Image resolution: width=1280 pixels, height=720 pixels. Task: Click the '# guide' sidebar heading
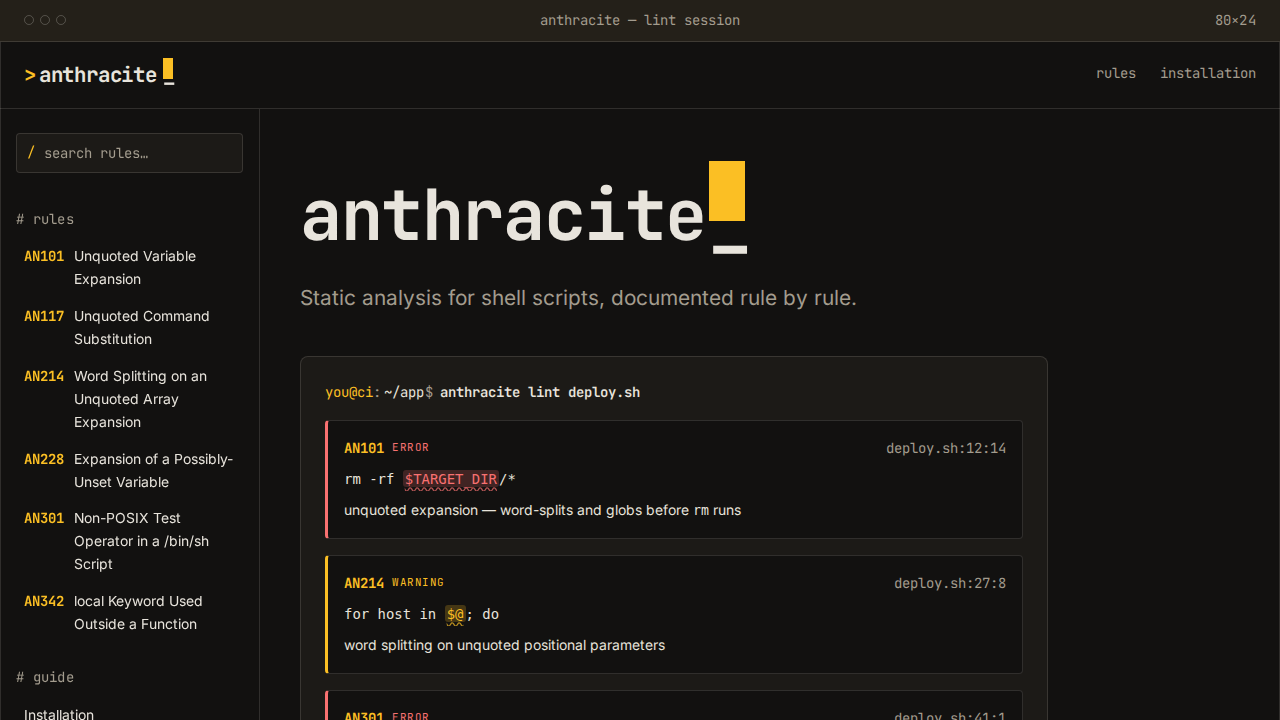point(45,677)
